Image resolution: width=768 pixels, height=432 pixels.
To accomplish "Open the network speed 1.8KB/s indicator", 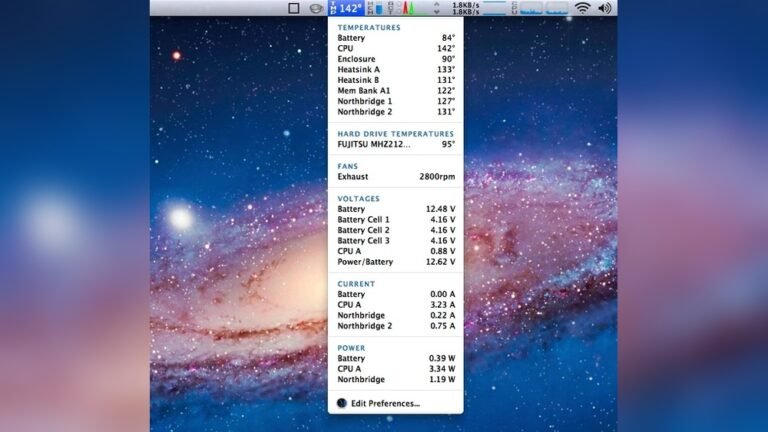I will click(x=465, y=8).
